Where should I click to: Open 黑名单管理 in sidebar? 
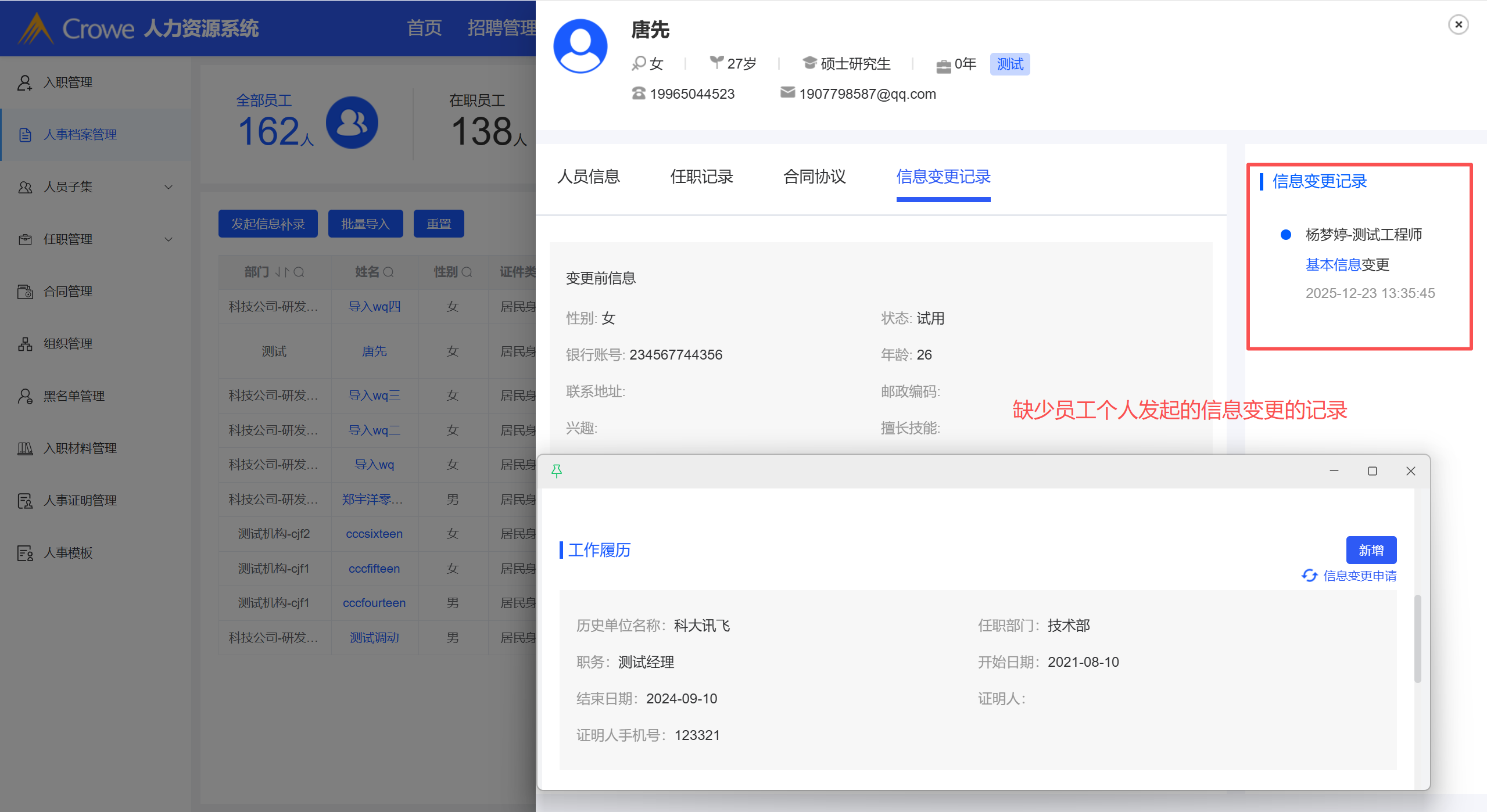point(74,396)
